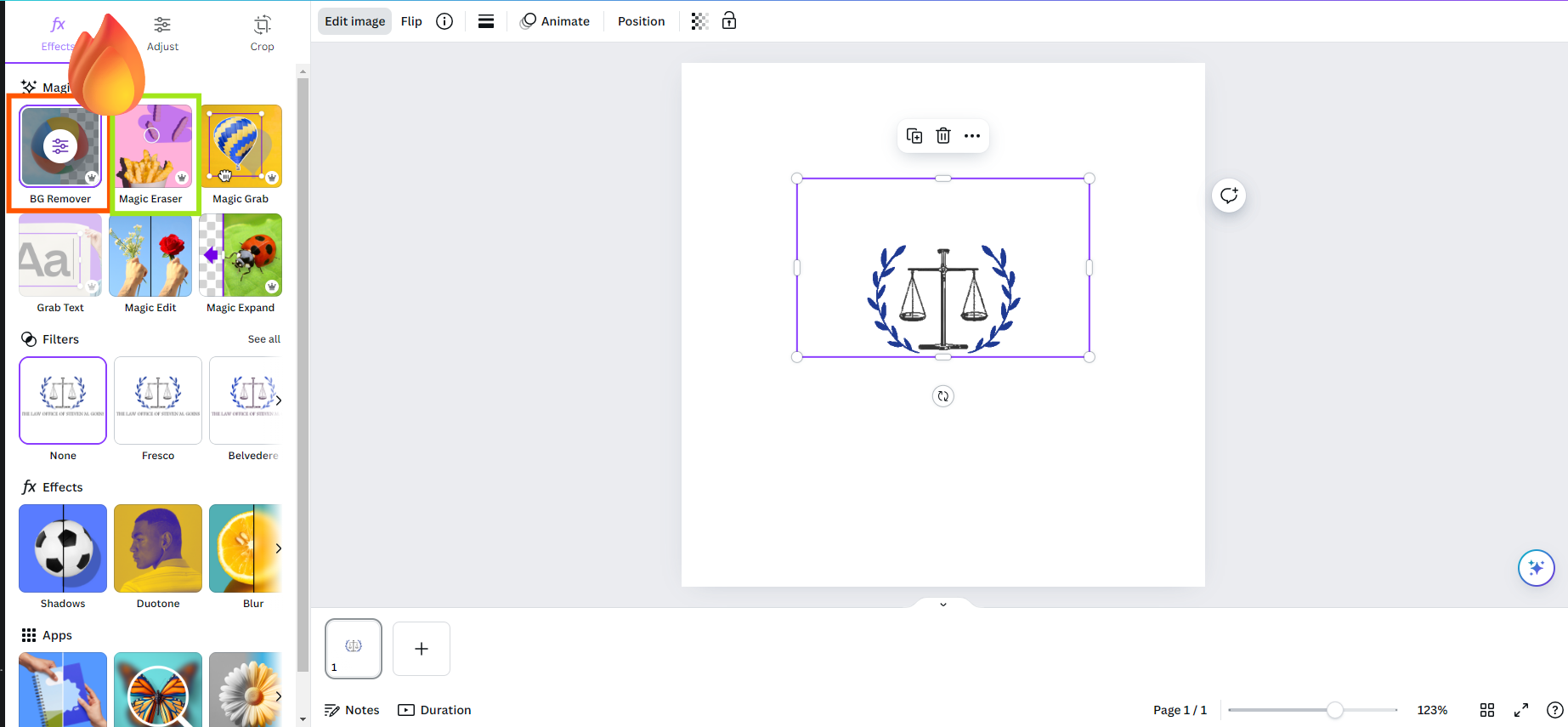
Task: Open the Notes panel
Action: click(x=352, y=710)
